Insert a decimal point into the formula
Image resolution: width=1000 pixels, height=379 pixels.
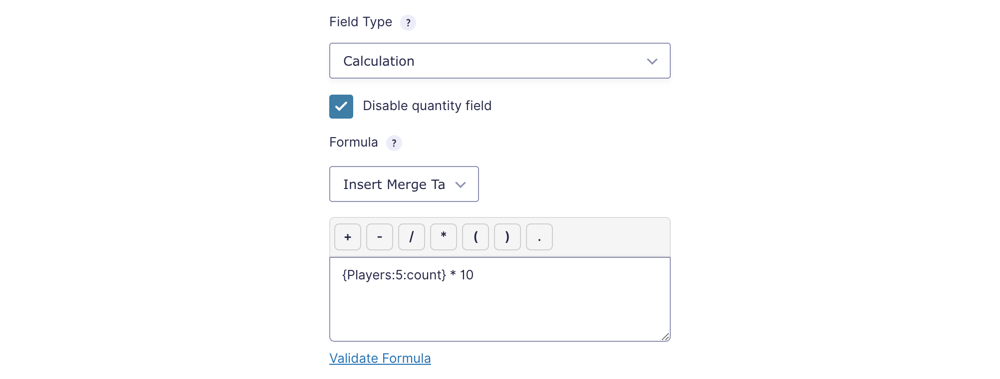coord(539,237)
